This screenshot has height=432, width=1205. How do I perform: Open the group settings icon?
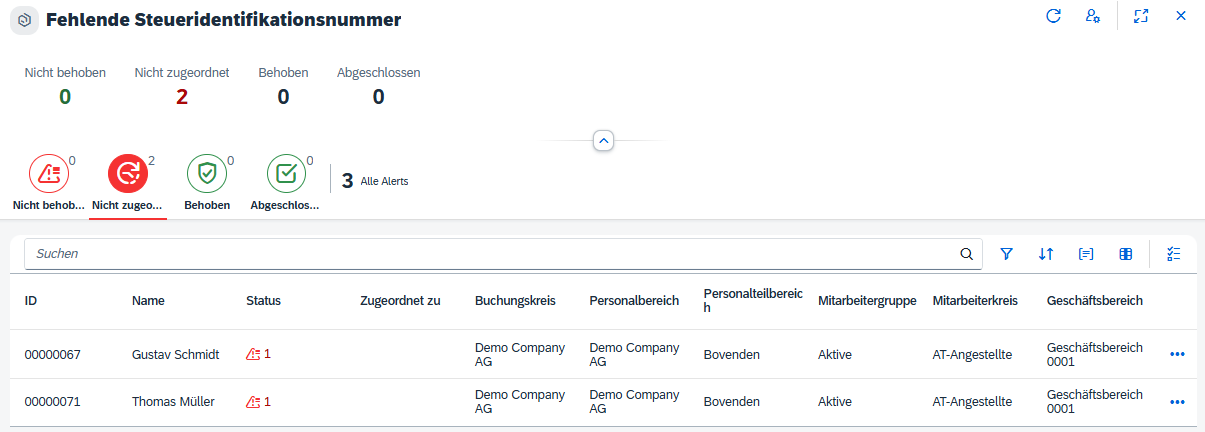pyautogui.click(x=1086, y=254)
